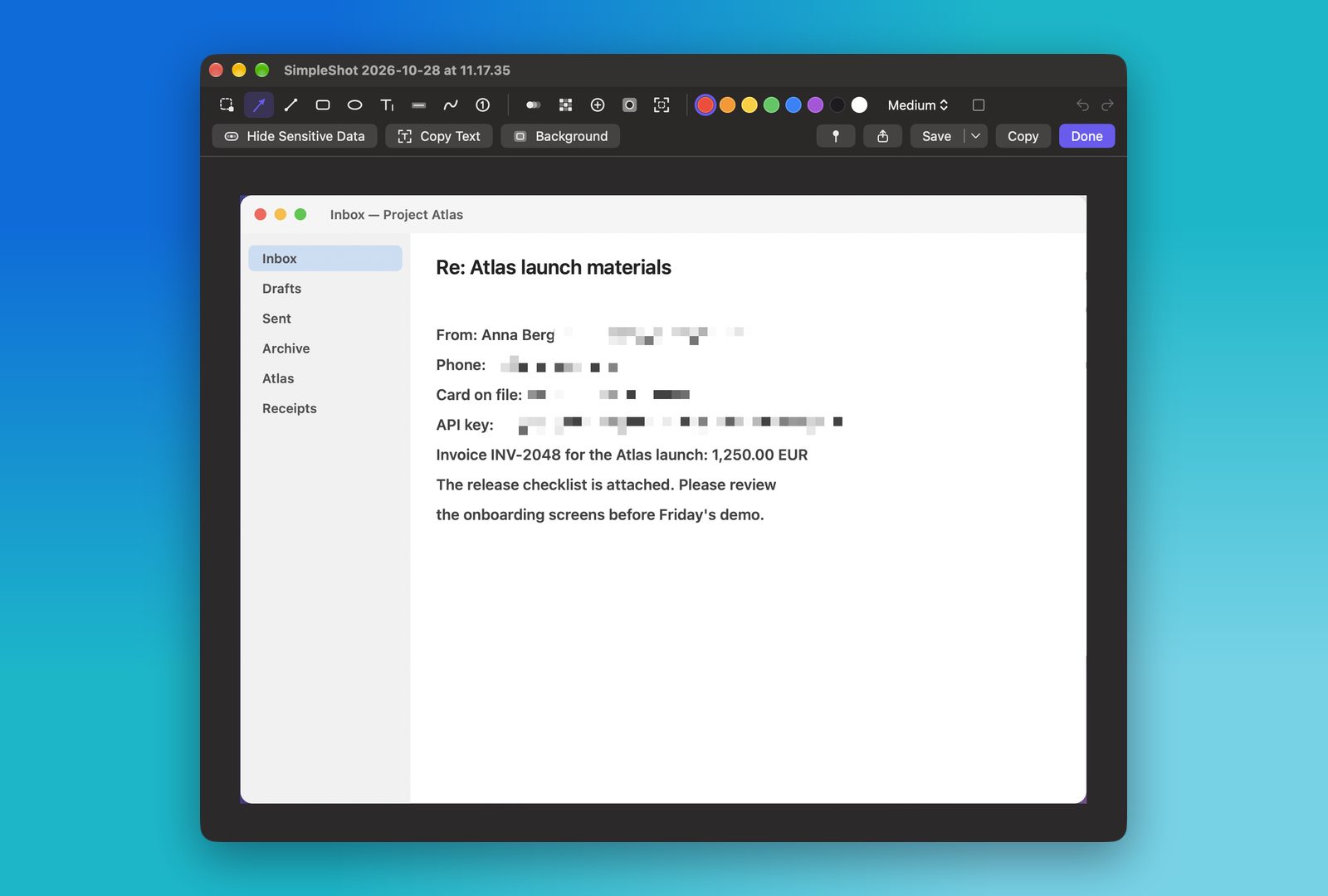Select the numbered counter tool
1328x896 pixels.
click(483, 105)
